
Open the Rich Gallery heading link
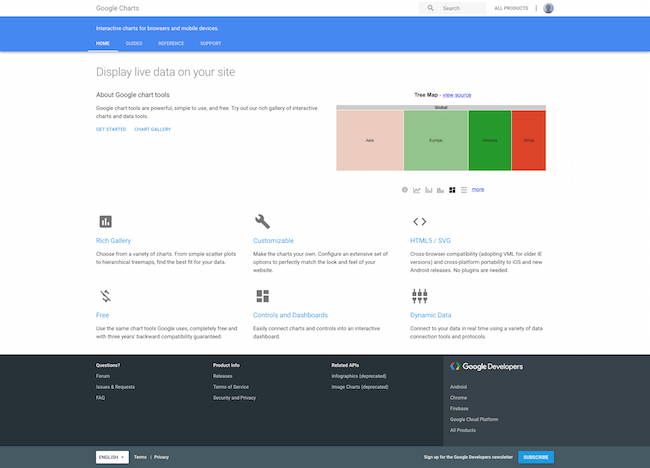click(113, 240)
